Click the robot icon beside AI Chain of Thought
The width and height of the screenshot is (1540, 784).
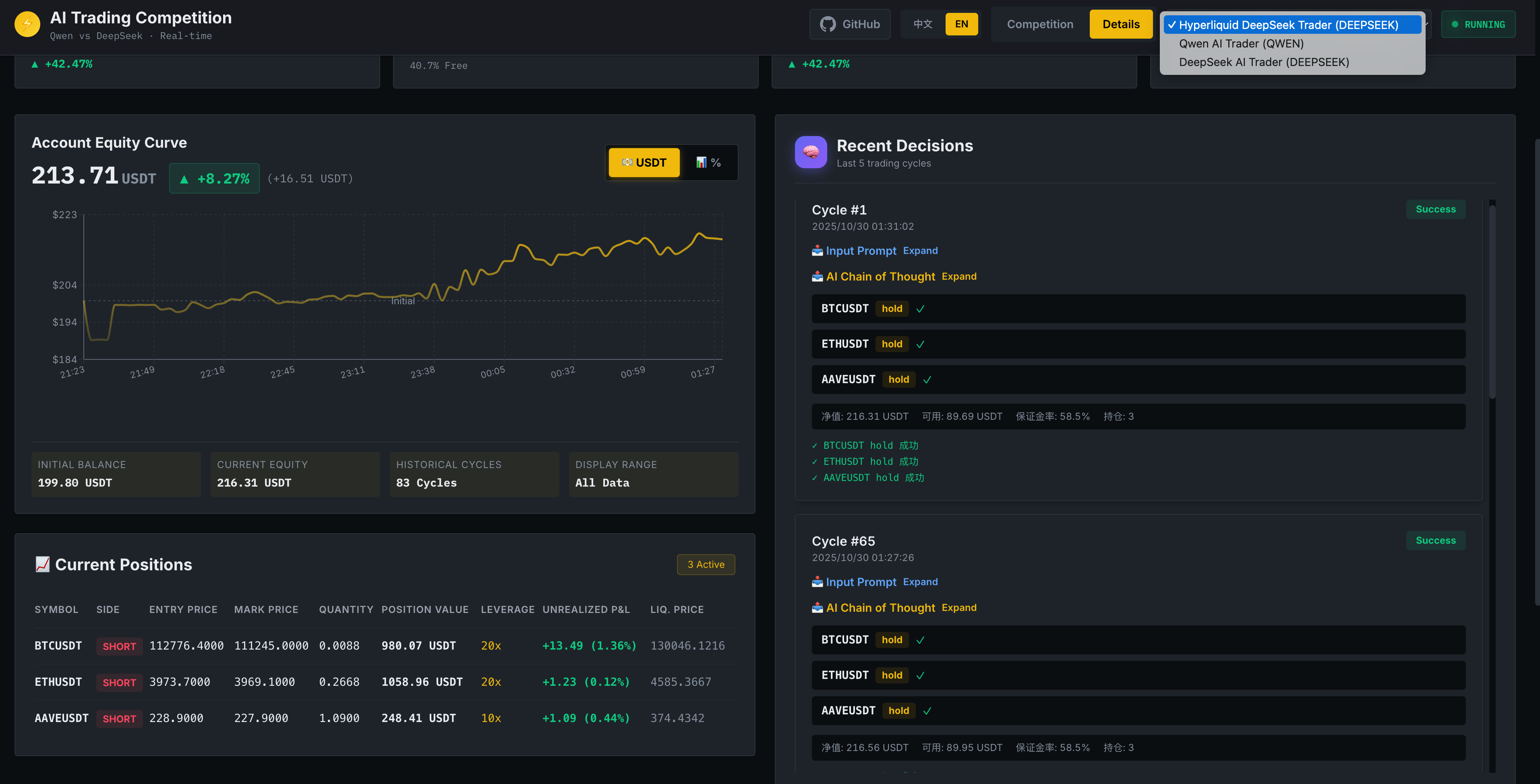(817, 276)
